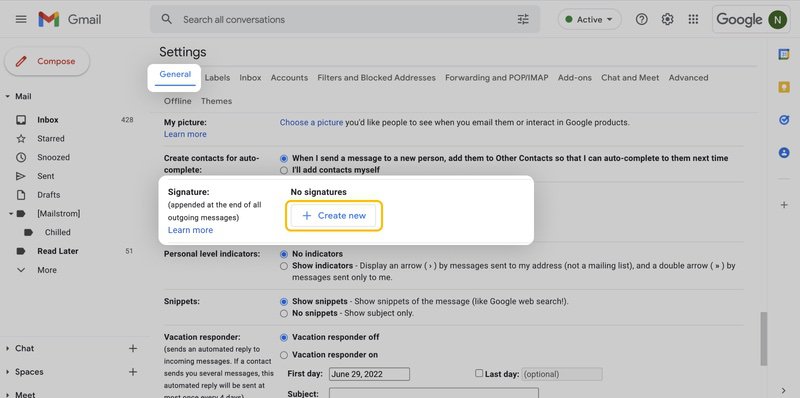Viewport: 800px width, 398px height.
Task: Click Create new signature button
Action: click(334, 216)
